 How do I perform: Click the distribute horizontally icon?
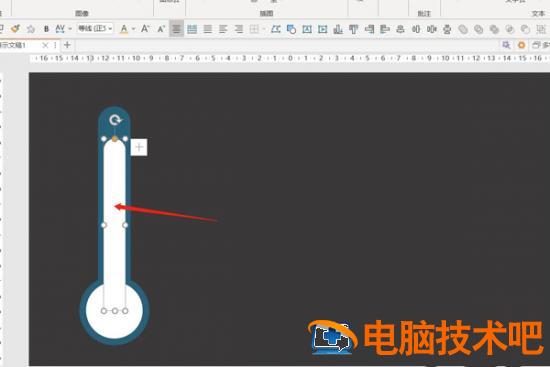click(x=416, y=29)
